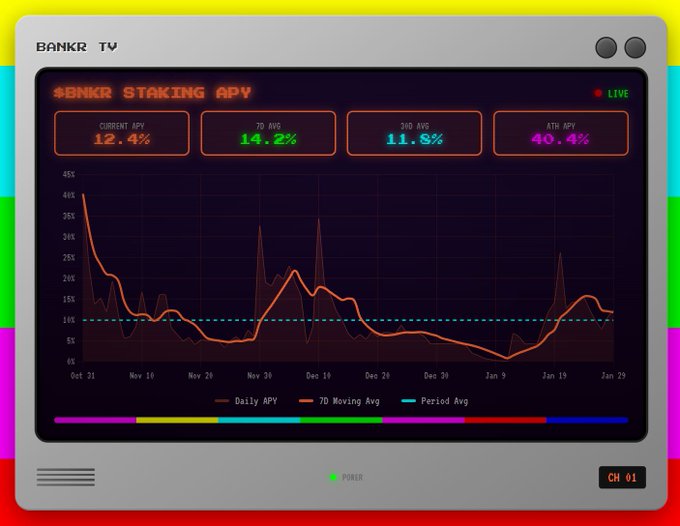680x526 pixels.
Task: Click the CH 01 channel display
Action: click(x=622, y=477)
